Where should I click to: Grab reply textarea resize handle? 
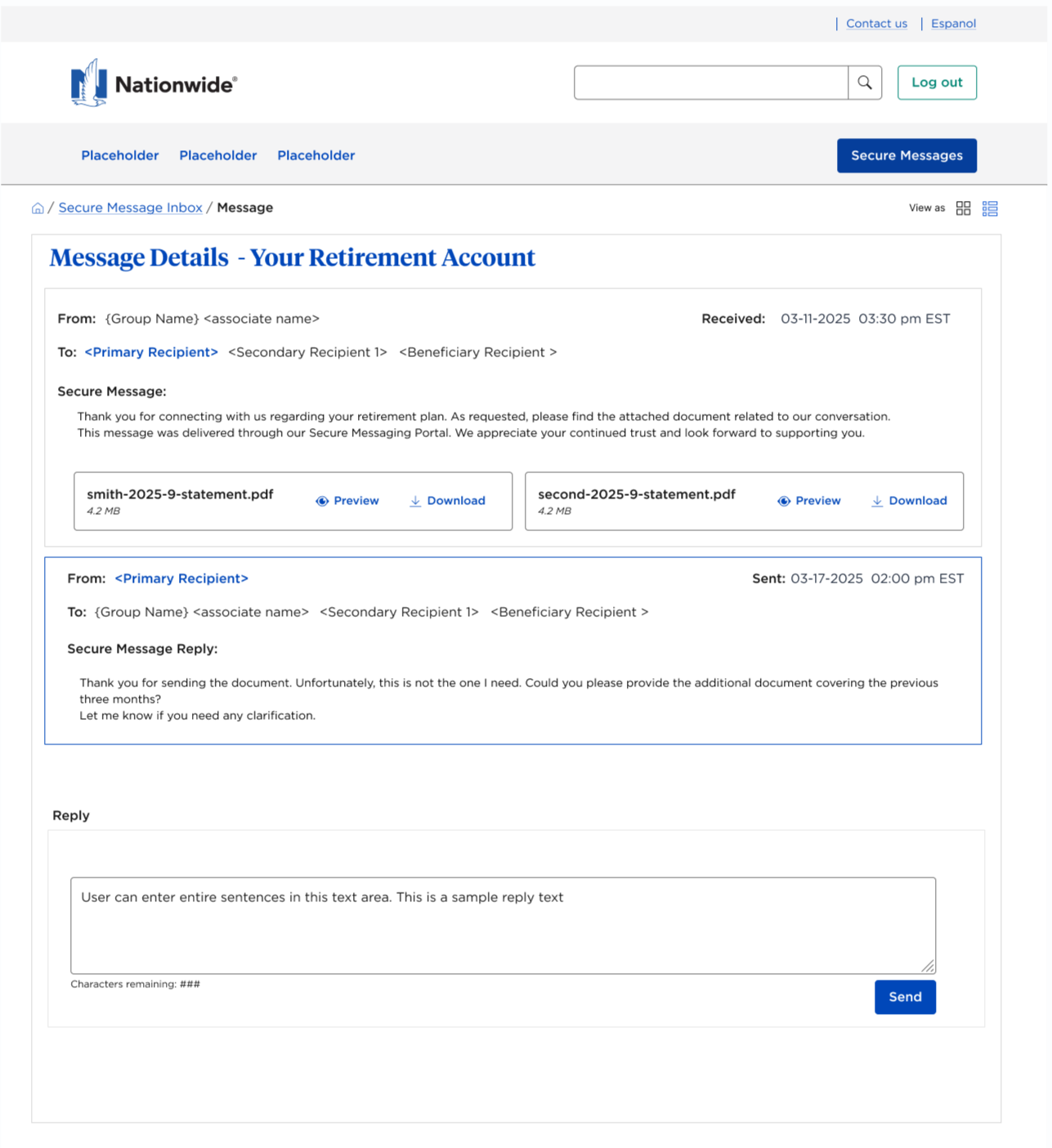928,966
